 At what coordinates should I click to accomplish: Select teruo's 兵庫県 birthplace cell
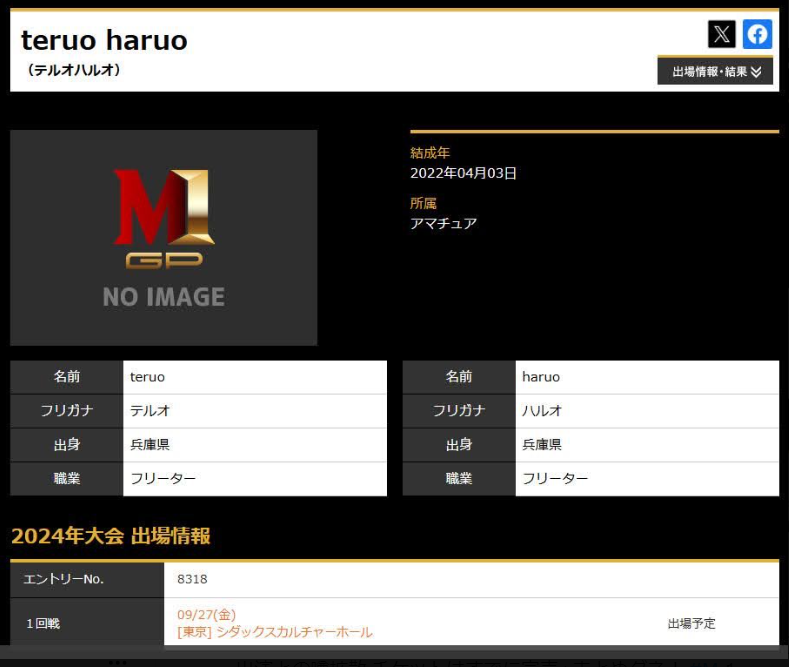pos(255,445)
